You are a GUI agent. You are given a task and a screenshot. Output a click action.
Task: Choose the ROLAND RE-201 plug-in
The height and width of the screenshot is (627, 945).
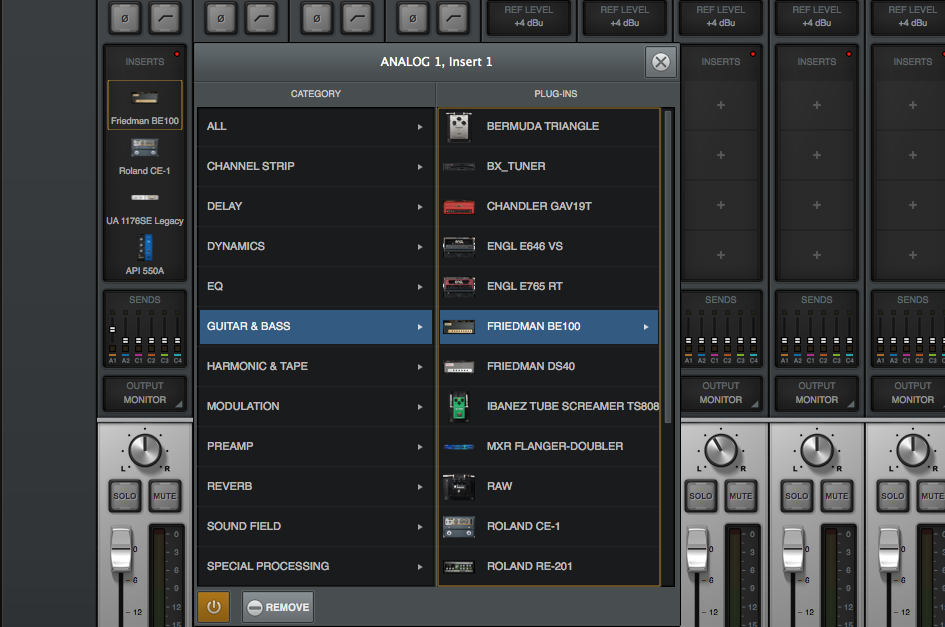click(549, 567)
